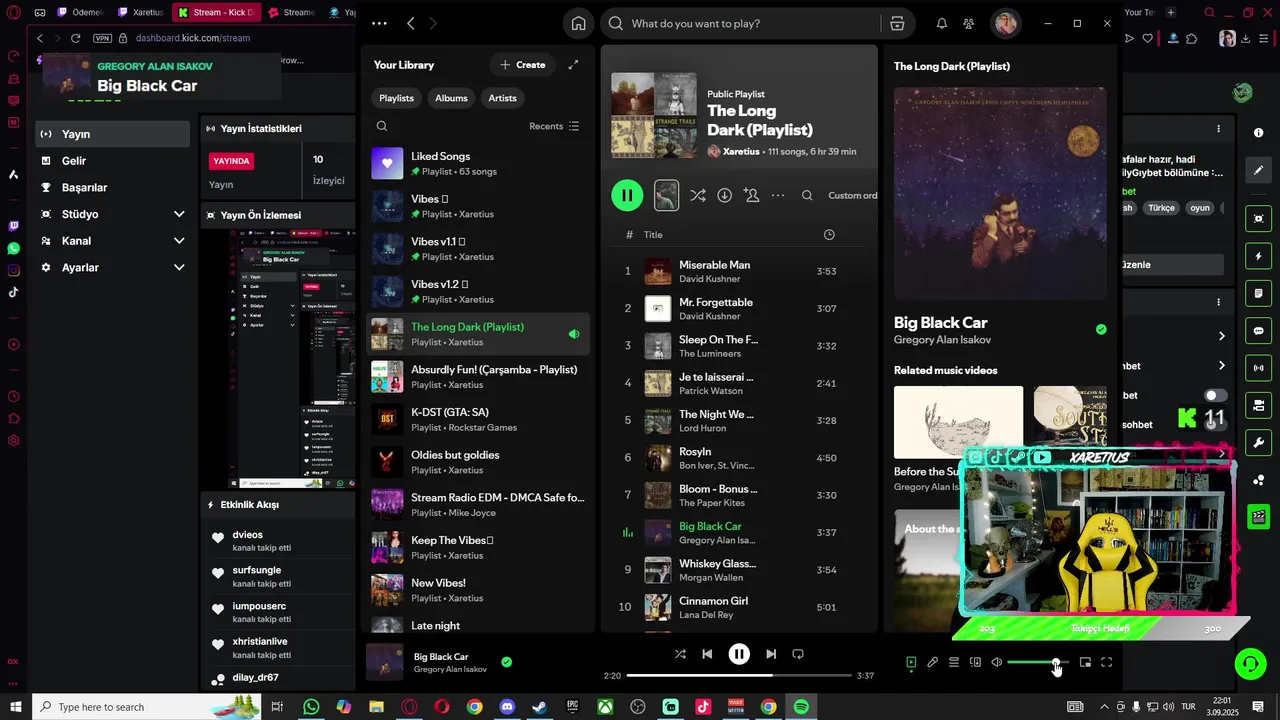
Task: Open Connect to a device
Action: (975, 662)
